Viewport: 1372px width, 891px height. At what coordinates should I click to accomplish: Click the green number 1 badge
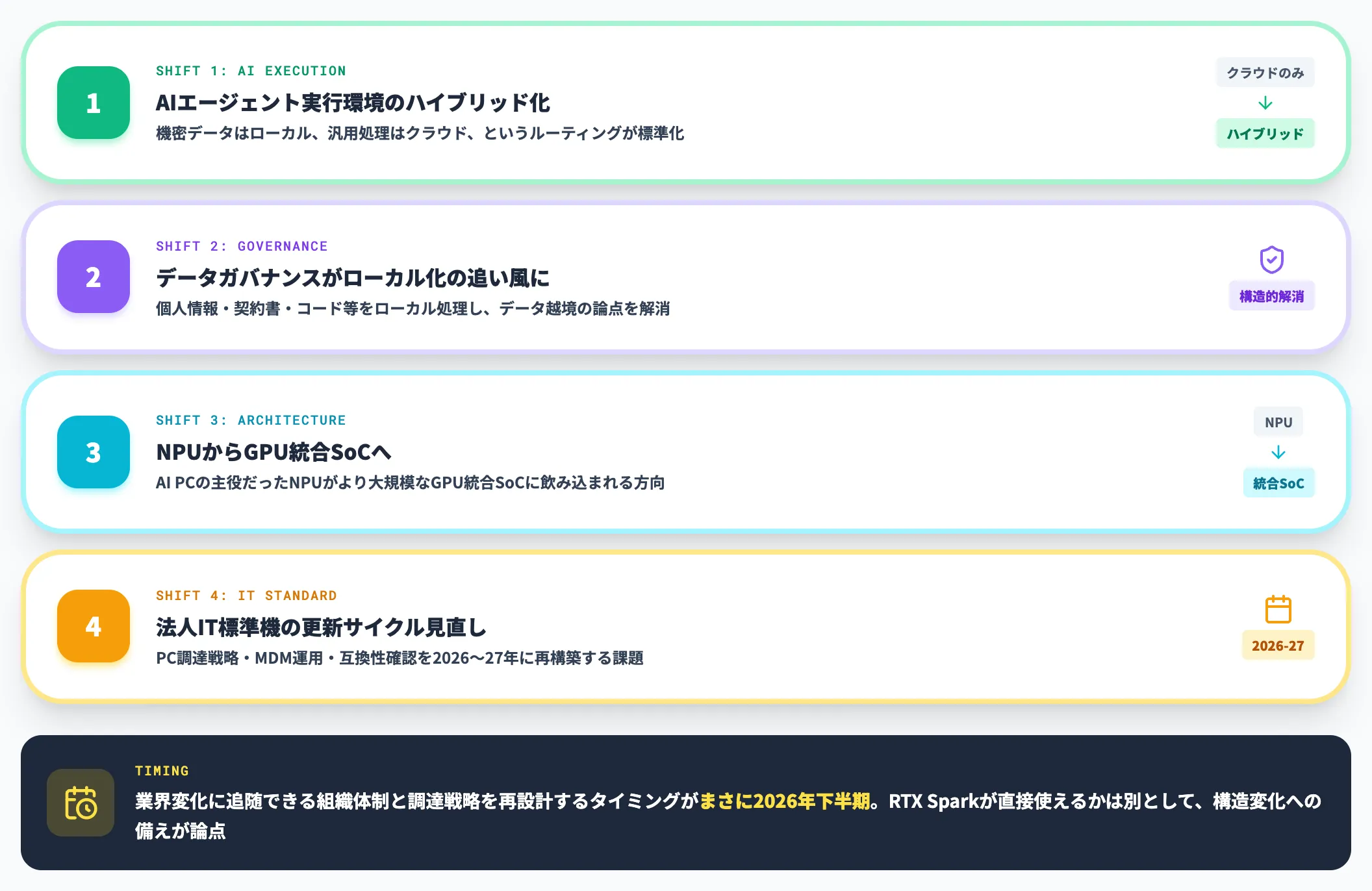point(94,103)
